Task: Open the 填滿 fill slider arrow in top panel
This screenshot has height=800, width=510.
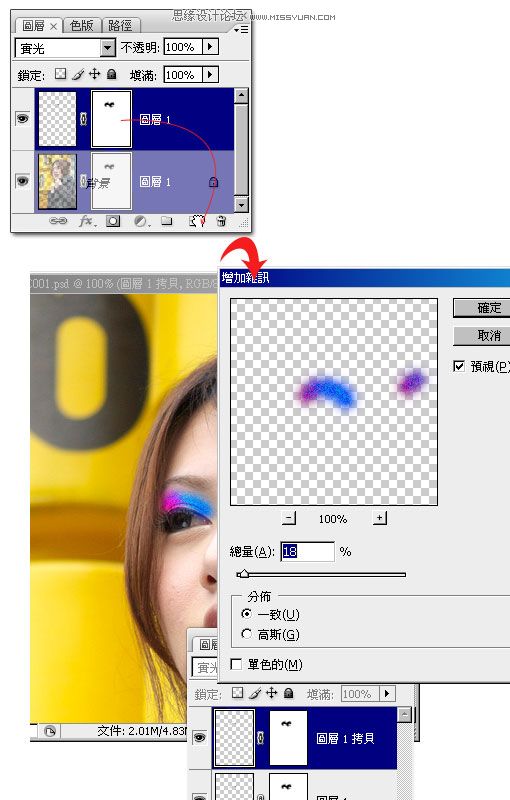Action: click(210, 74)
